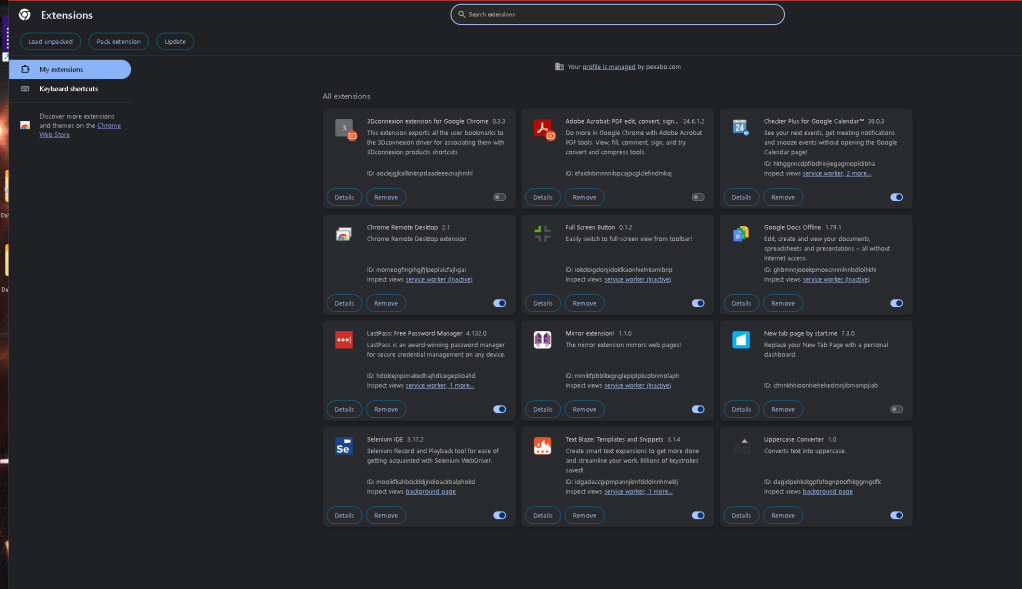Enable New tab page by start.me toggle
This screenshot has height=589, width=1022.
pos(897,409)
